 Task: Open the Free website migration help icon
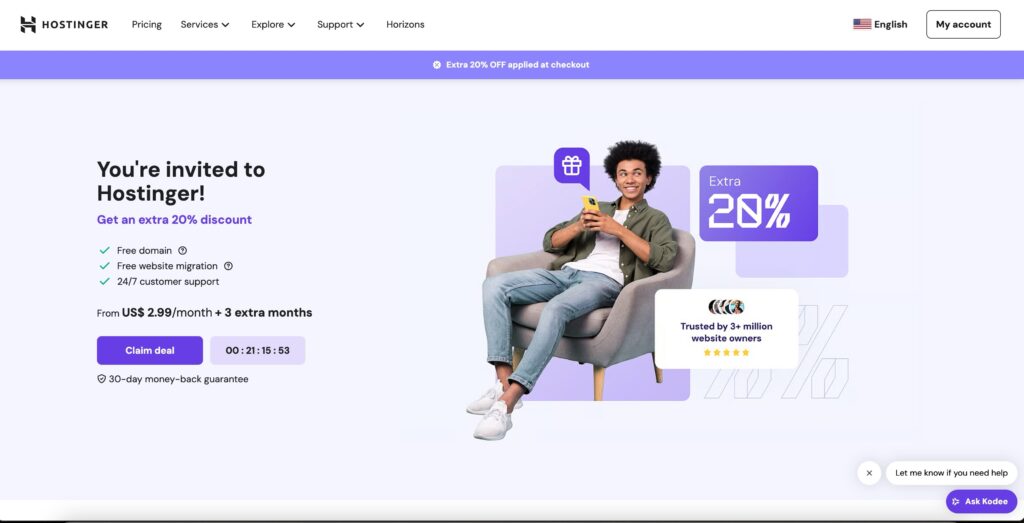click(229, 266)
